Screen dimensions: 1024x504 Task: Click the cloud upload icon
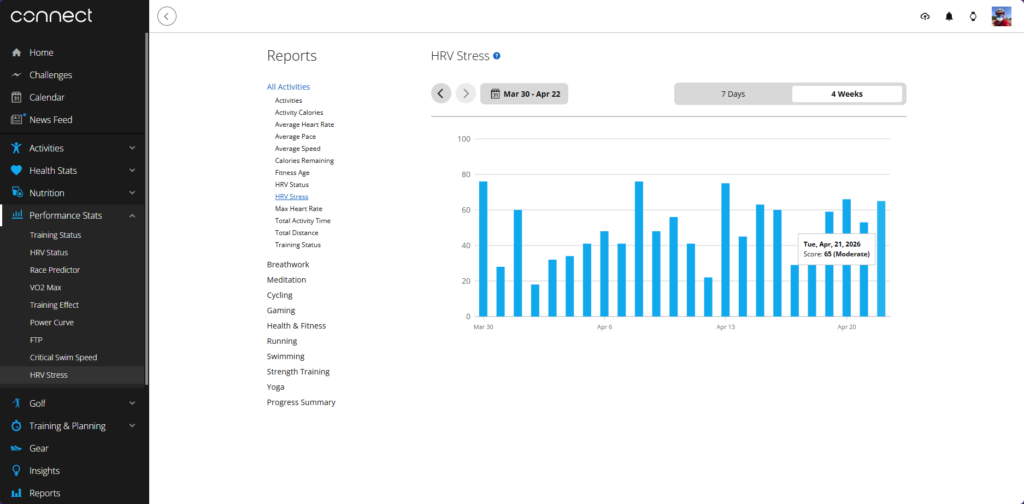[x=925, y=17]
